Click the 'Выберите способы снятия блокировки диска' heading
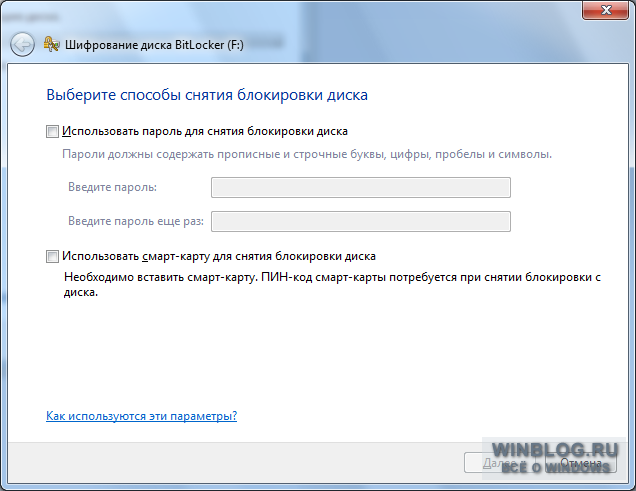Screen dimensions: 636x491 [207, 95]
